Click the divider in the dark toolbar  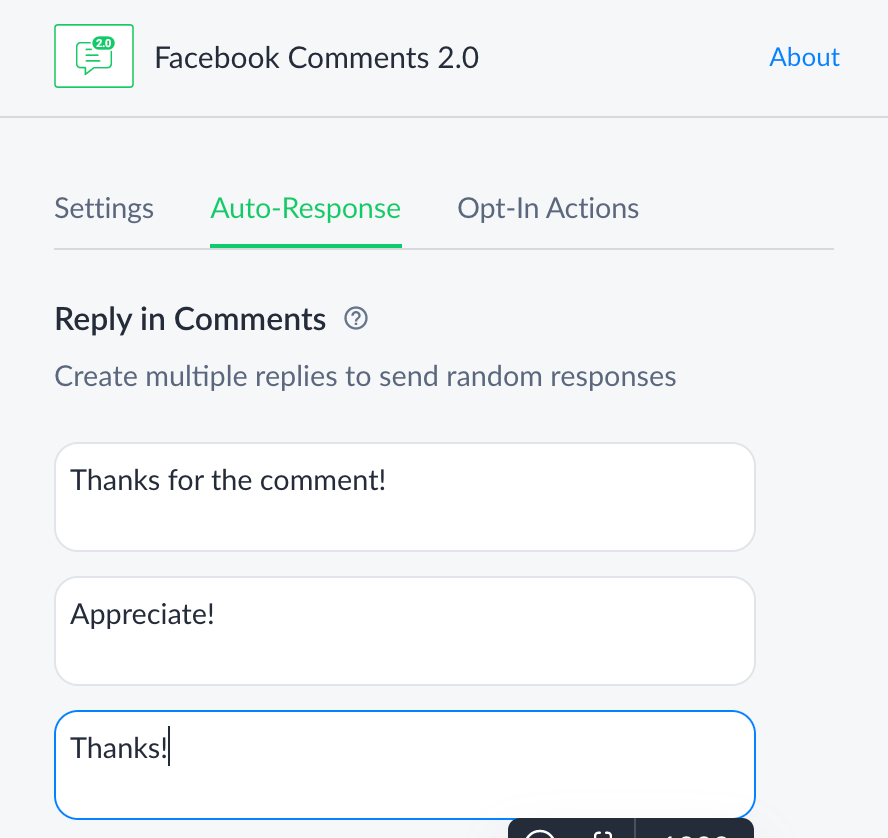[635, 830]
